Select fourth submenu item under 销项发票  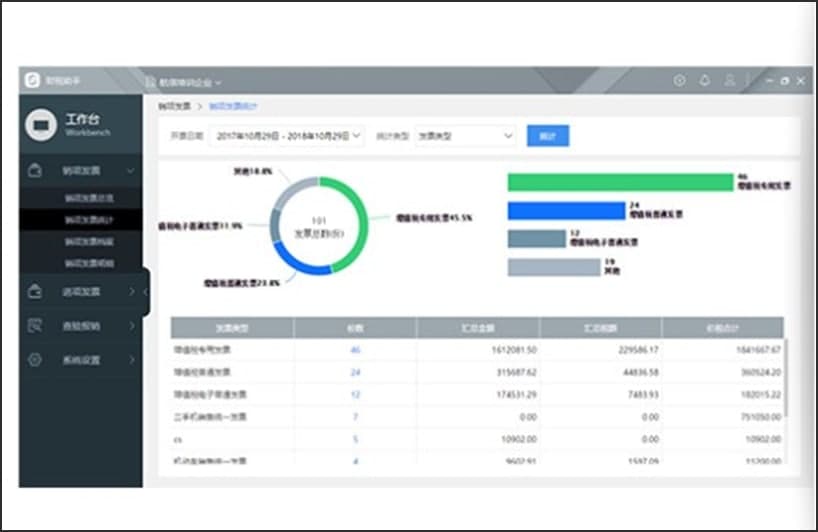point(89,263)
